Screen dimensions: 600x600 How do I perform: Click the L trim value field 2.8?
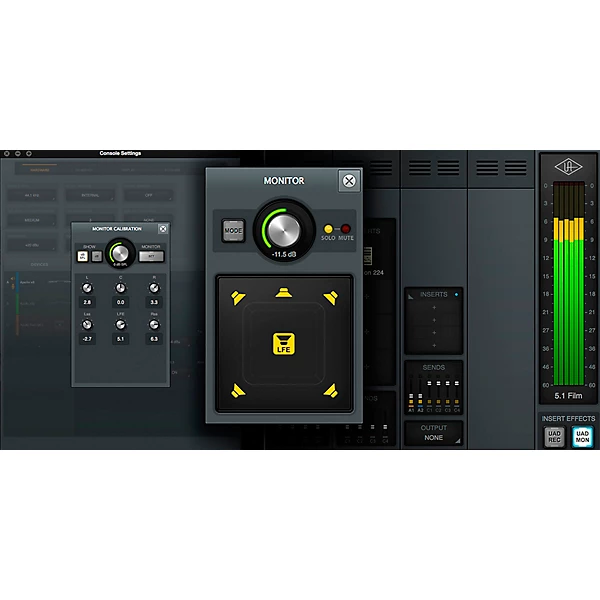(87, 302)
